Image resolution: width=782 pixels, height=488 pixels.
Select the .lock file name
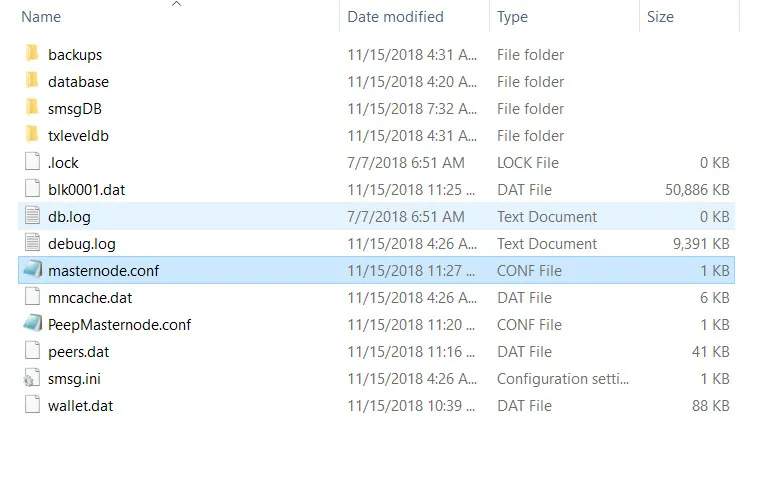[63, 163]
